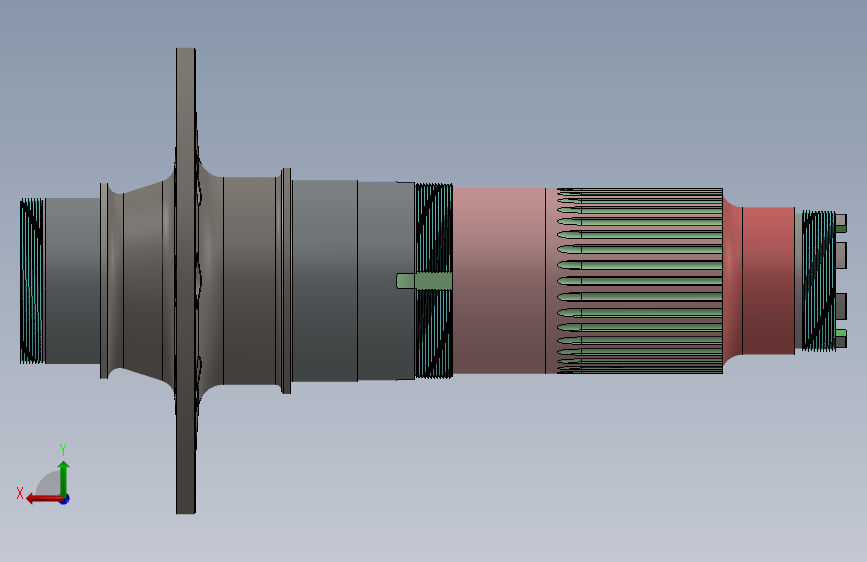Image resolution: width=867 pixels, height=562 pixels.
Task: Click the red stepped shoulder near right end
Action: (759, 281)
